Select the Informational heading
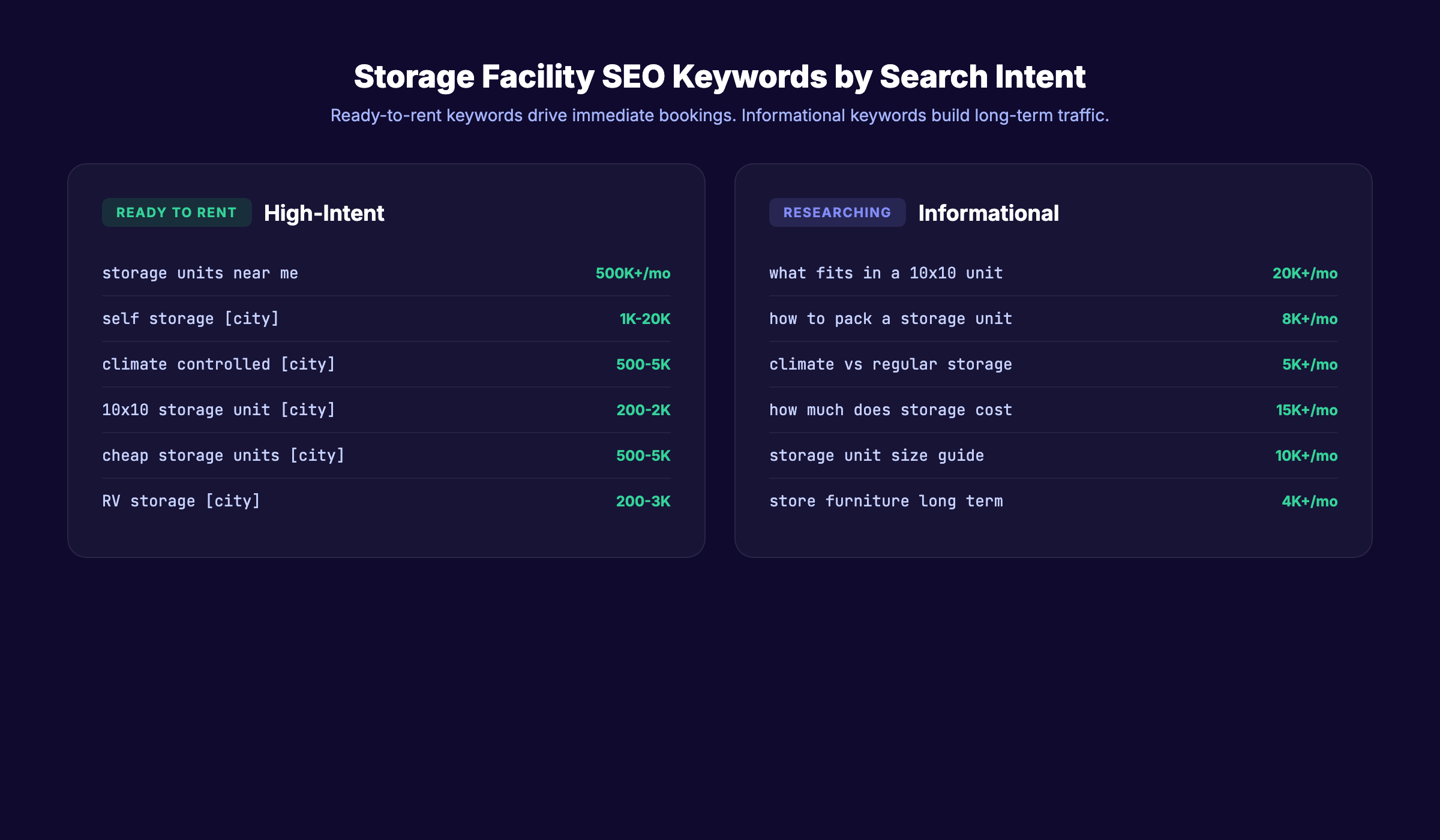This screenshot has width=1440, height=840. 989,213
